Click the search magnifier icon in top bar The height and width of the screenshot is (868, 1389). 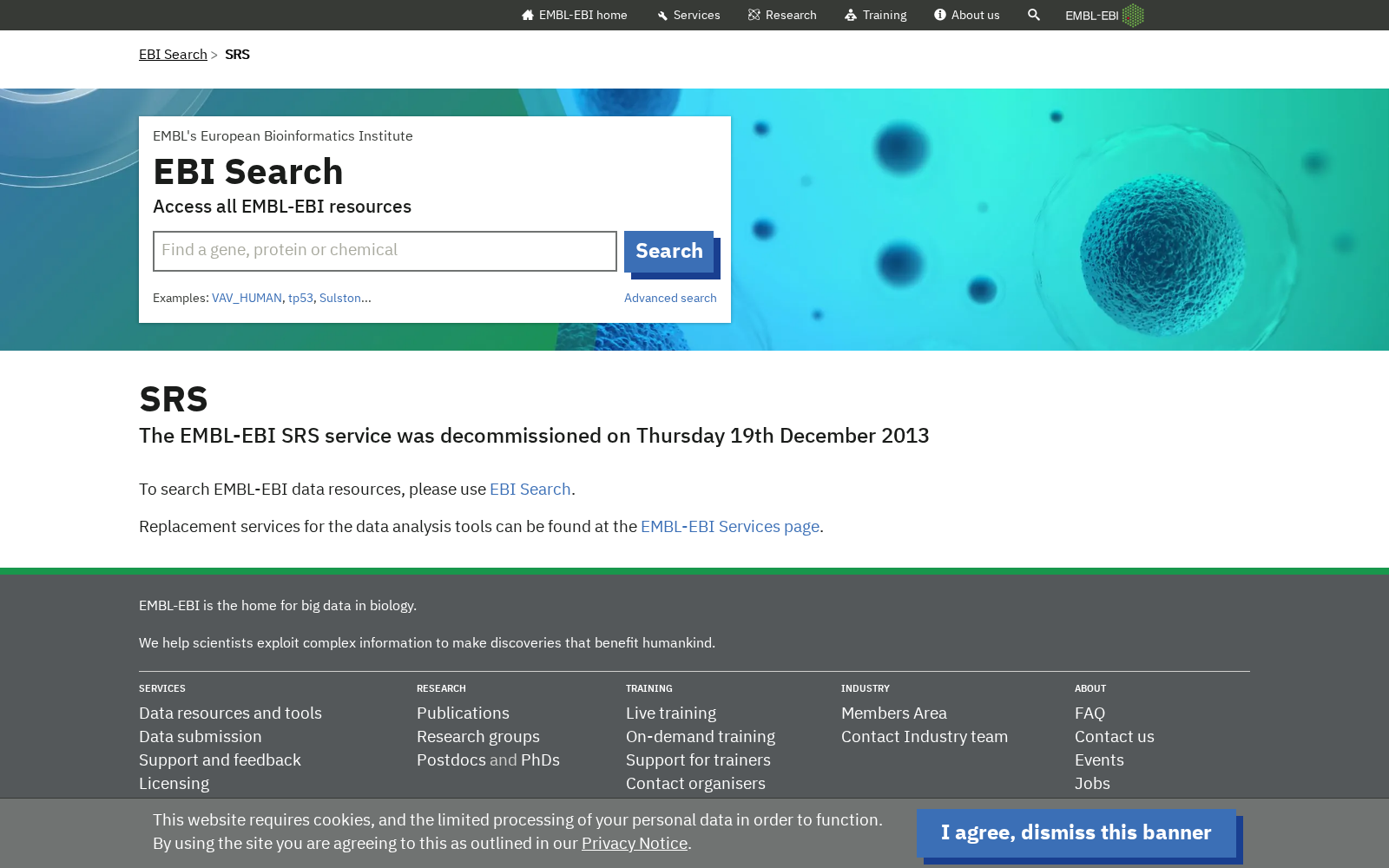[x=1033, y=15]
